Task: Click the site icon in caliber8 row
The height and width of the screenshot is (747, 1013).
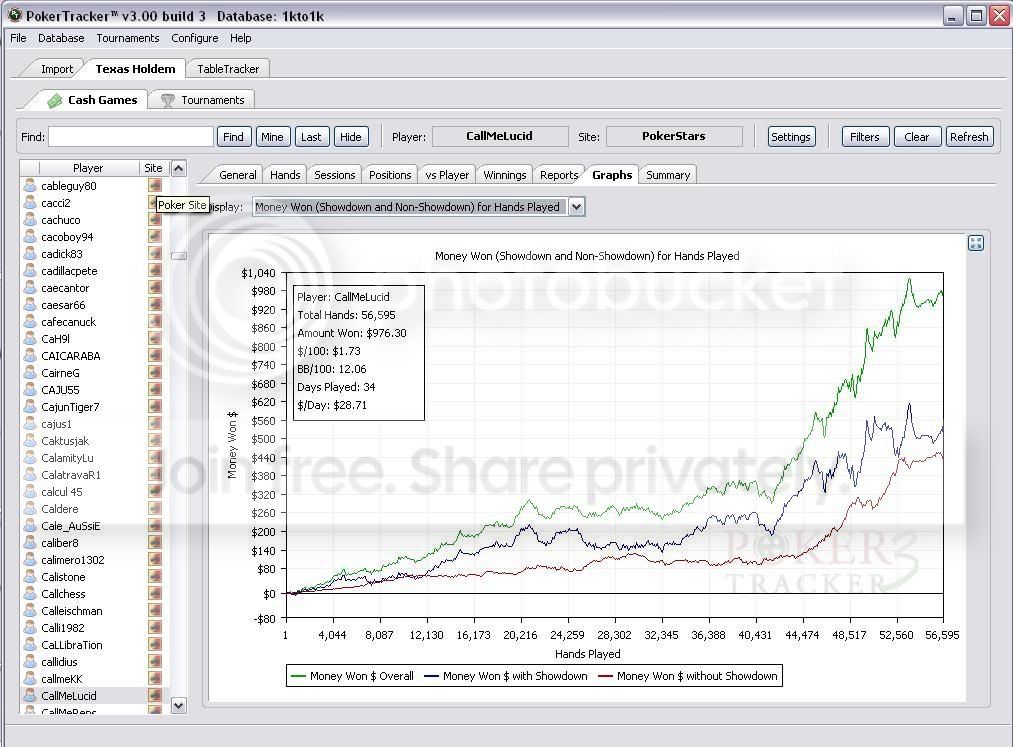Action: pos(154,543)
